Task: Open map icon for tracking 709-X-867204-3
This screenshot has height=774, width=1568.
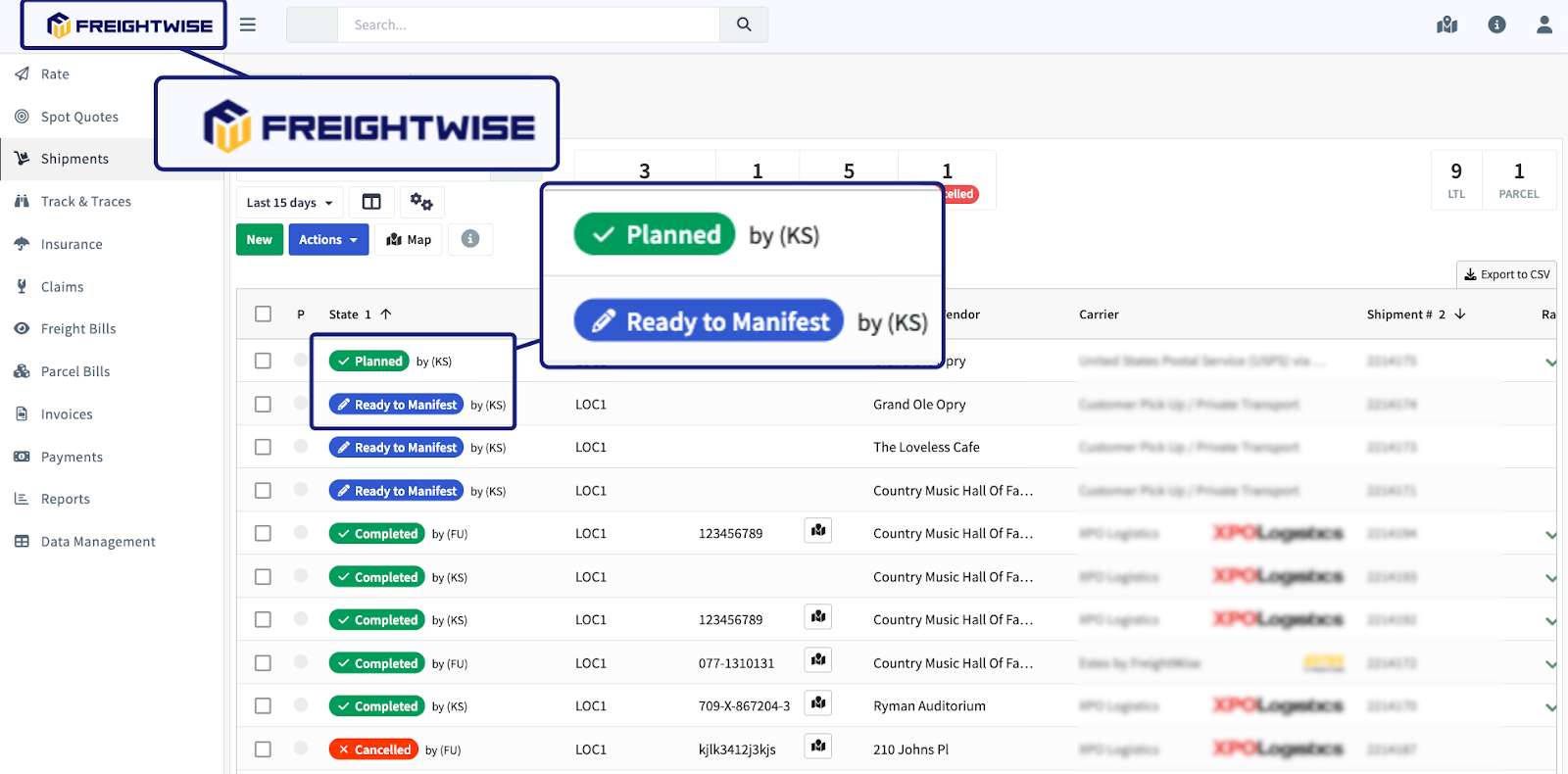Action: 818,702
